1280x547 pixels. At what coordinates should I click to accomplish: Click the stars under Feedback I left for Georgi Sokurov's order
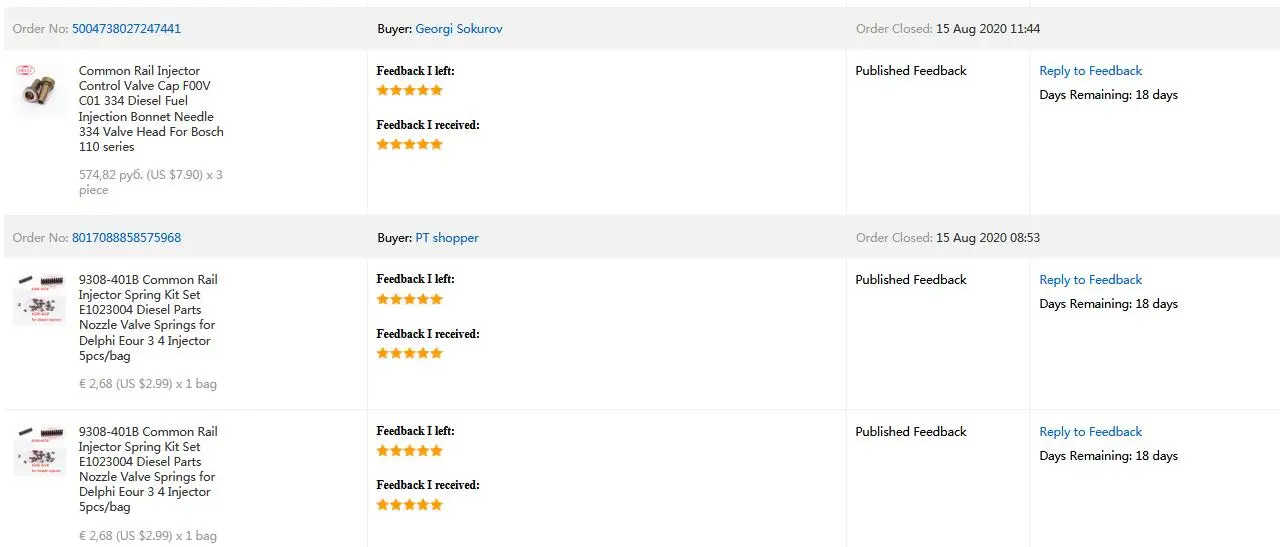tap(409, 90)
